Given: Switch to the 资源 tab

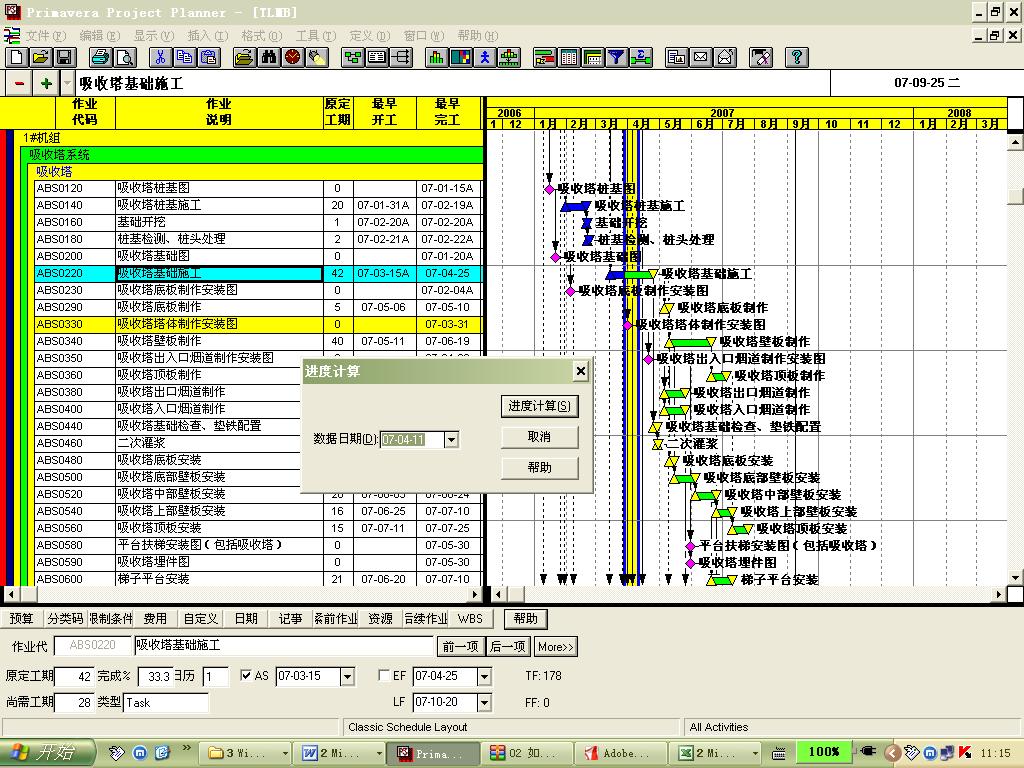Looking at the screenshot, I should (380, 618).
